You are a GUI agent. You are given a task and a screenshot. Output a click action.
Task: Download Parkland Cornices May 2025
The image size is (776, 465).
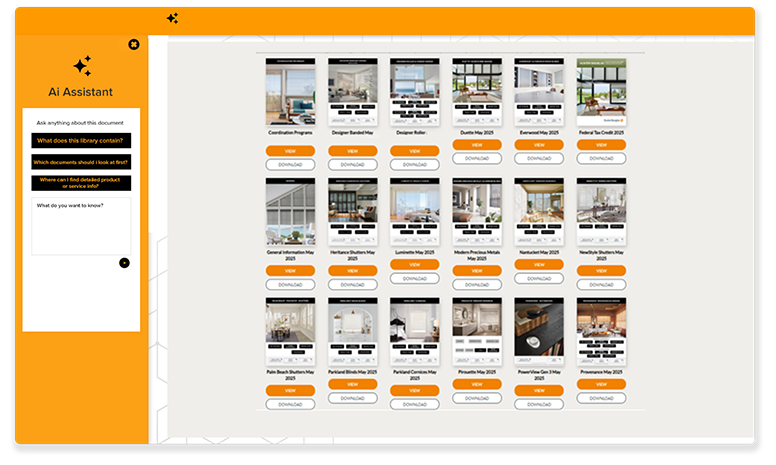pyautogui.click(x=415, y=404)
